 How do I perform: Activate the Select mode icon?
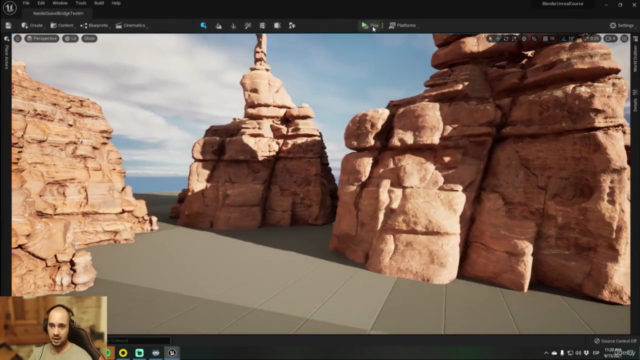click(203, 26)
